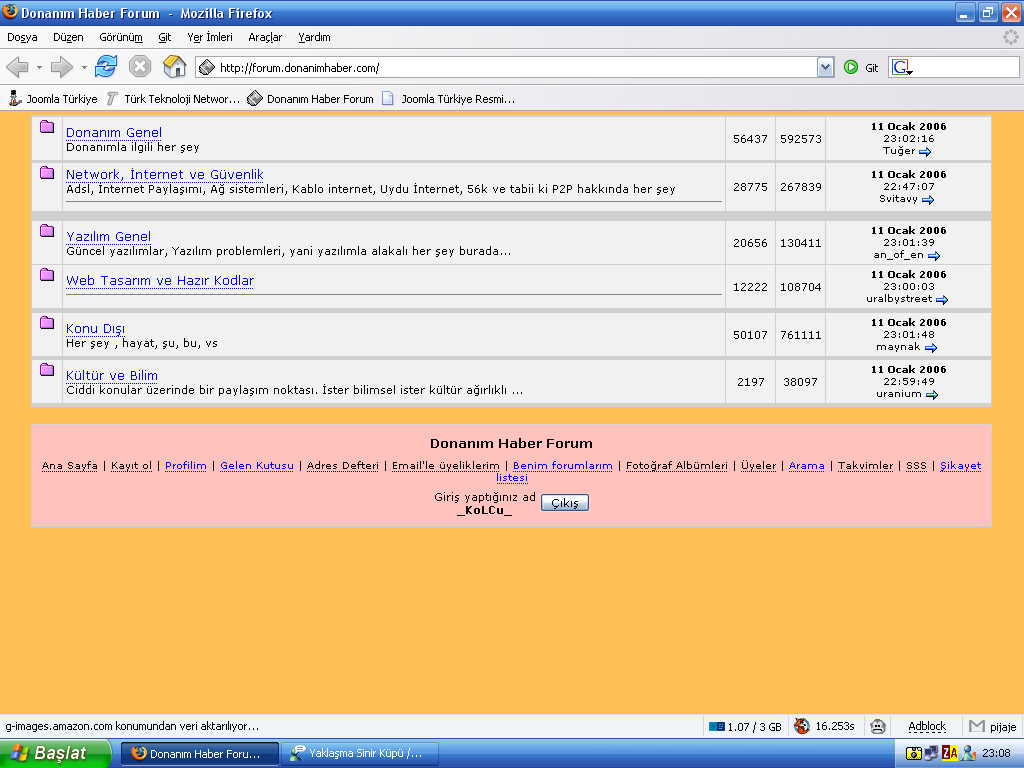
Task: Open the Forward button history dropdown arrow
Action: click(84, 67)
